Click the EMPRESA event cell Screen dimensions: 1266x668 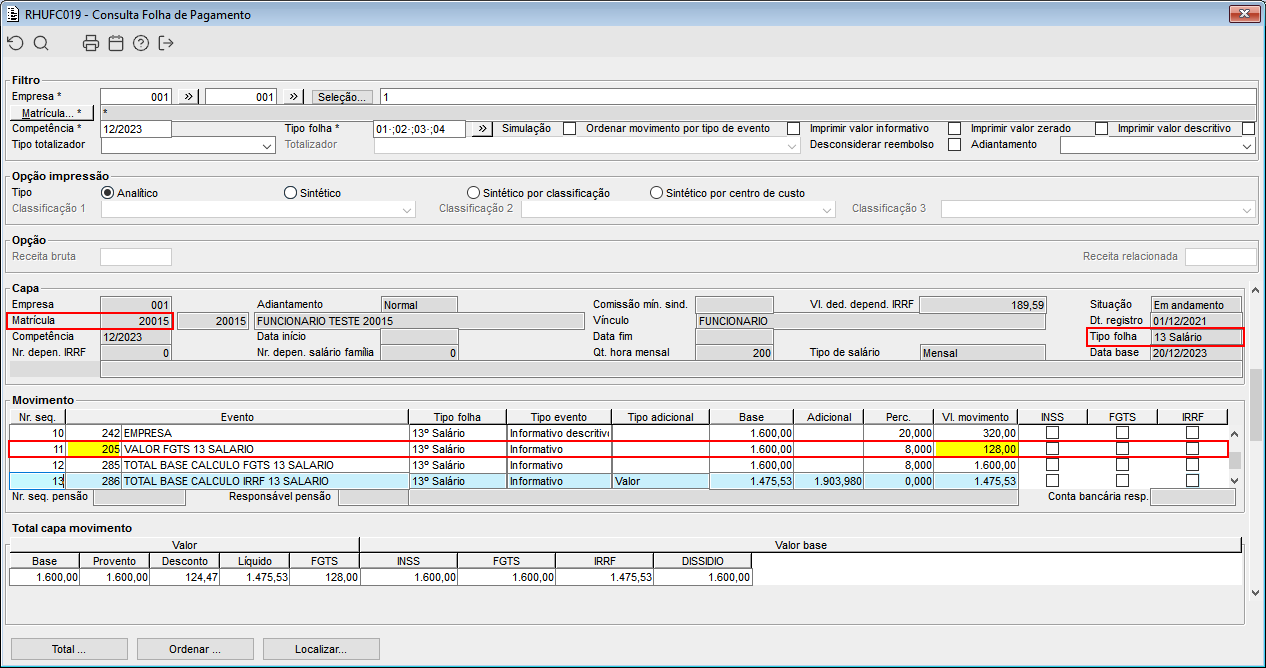(264, 433)
